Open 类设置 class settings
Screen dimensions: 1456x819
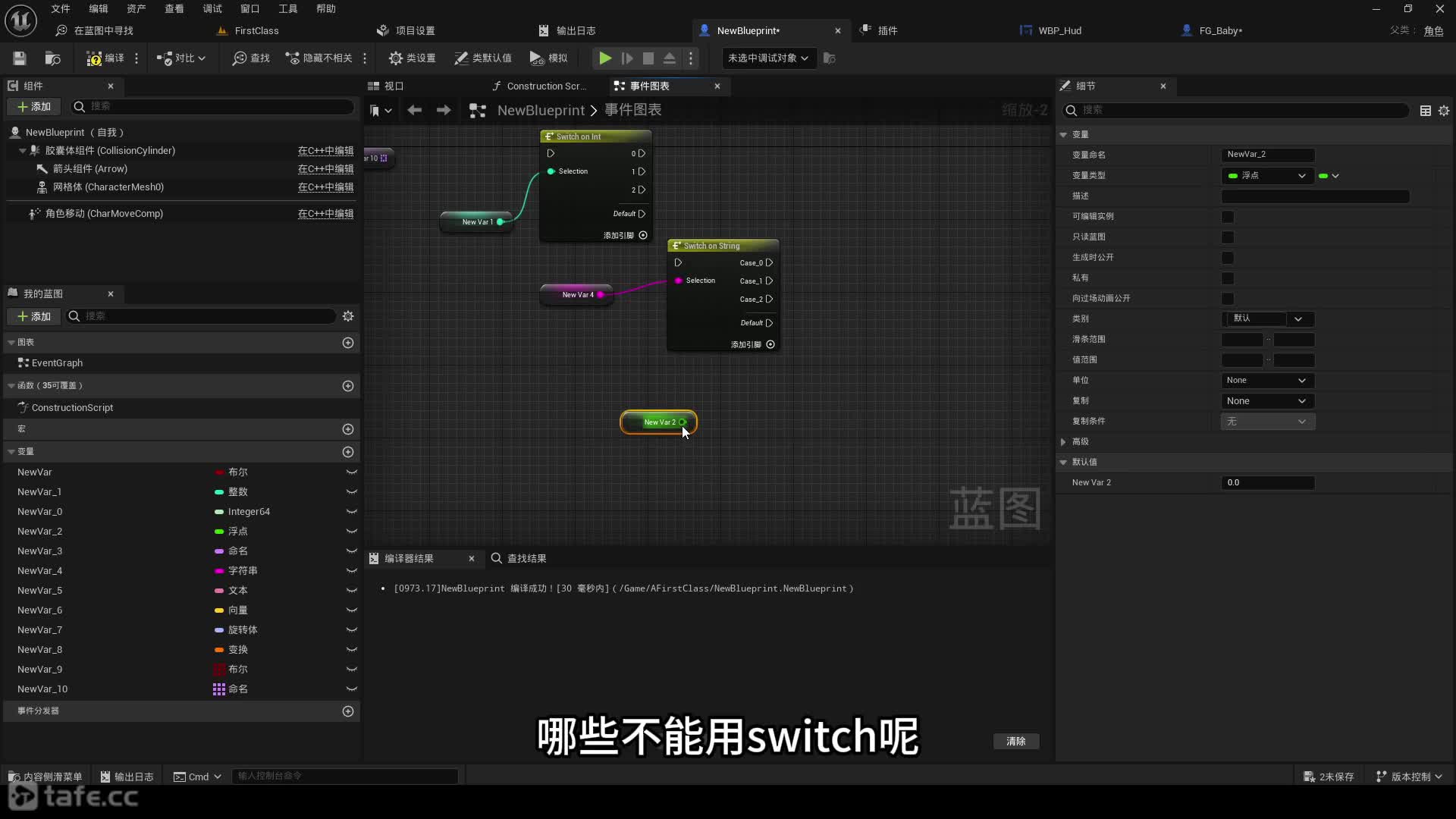point(412,58)
